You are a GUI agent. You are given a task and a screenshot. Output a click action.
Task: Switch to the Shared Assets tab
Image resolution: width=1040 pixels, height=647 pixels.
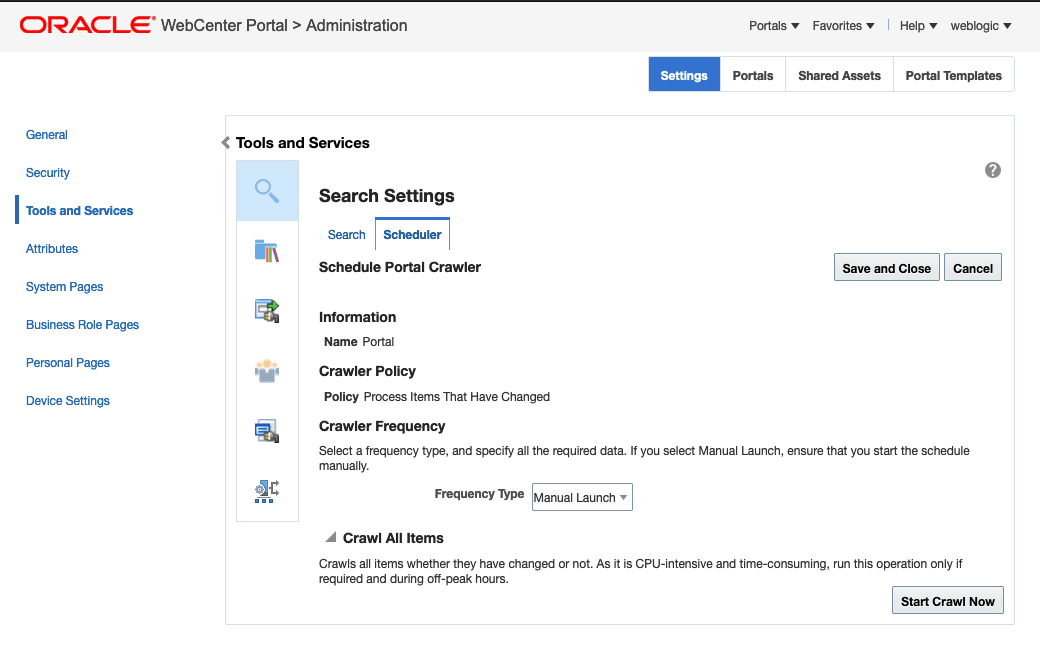point(839,75)
